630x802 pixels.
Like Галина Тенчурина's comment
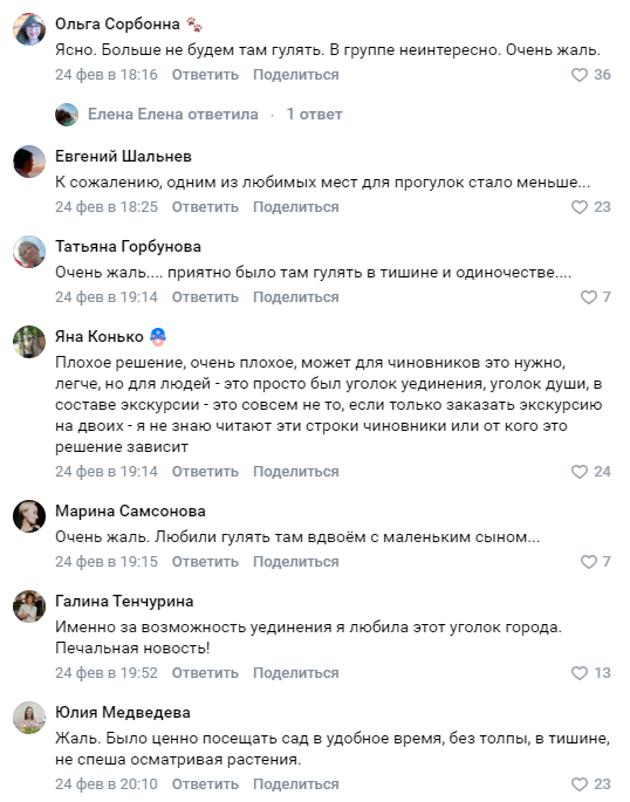(579, 673)
